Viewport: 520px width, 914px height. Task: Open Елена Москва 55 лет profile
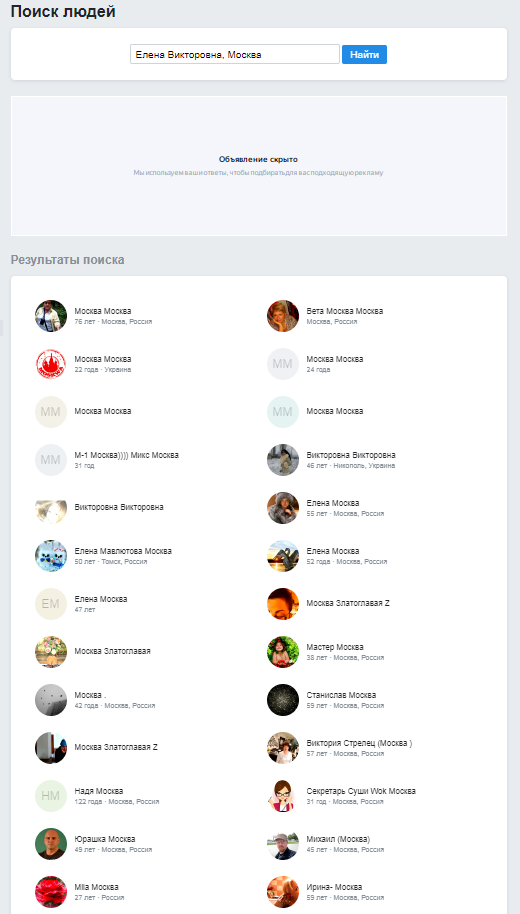click(x=333, y=503)
